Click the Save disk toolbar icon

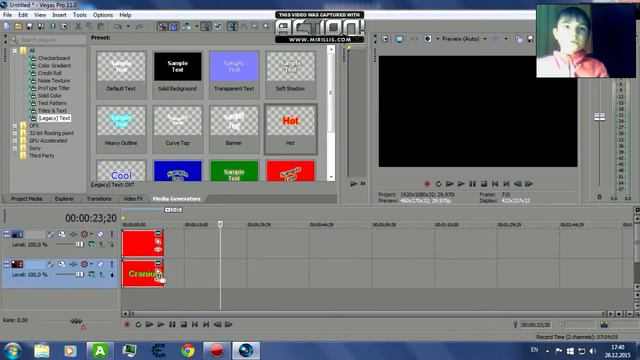(29, 27)
